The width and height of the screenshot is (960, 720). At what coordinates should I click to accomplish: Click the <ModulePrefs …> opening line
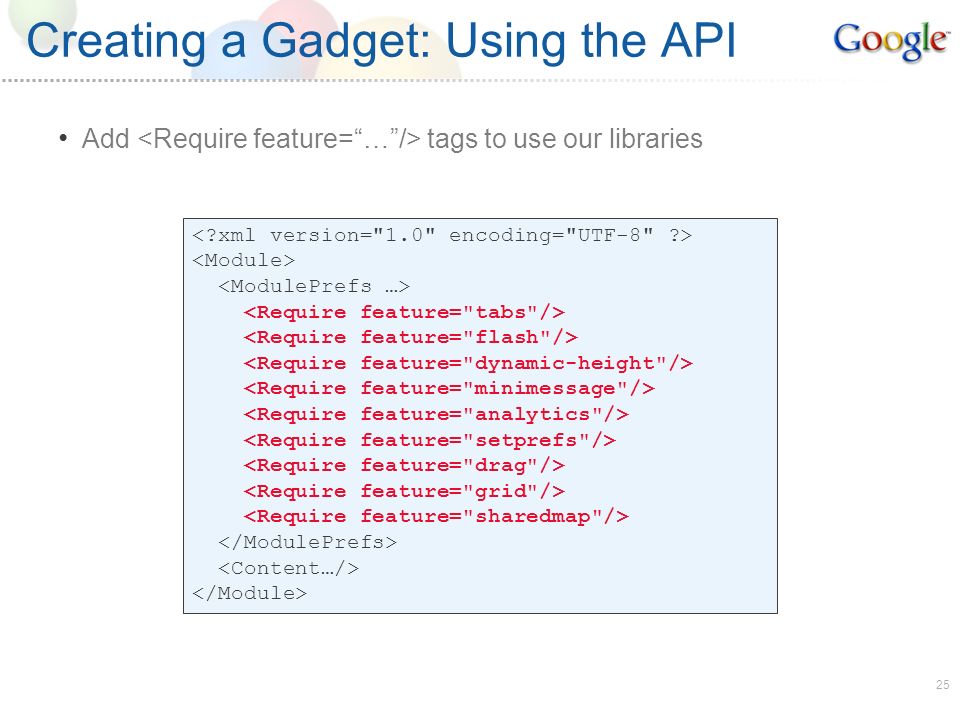point(313,287)
